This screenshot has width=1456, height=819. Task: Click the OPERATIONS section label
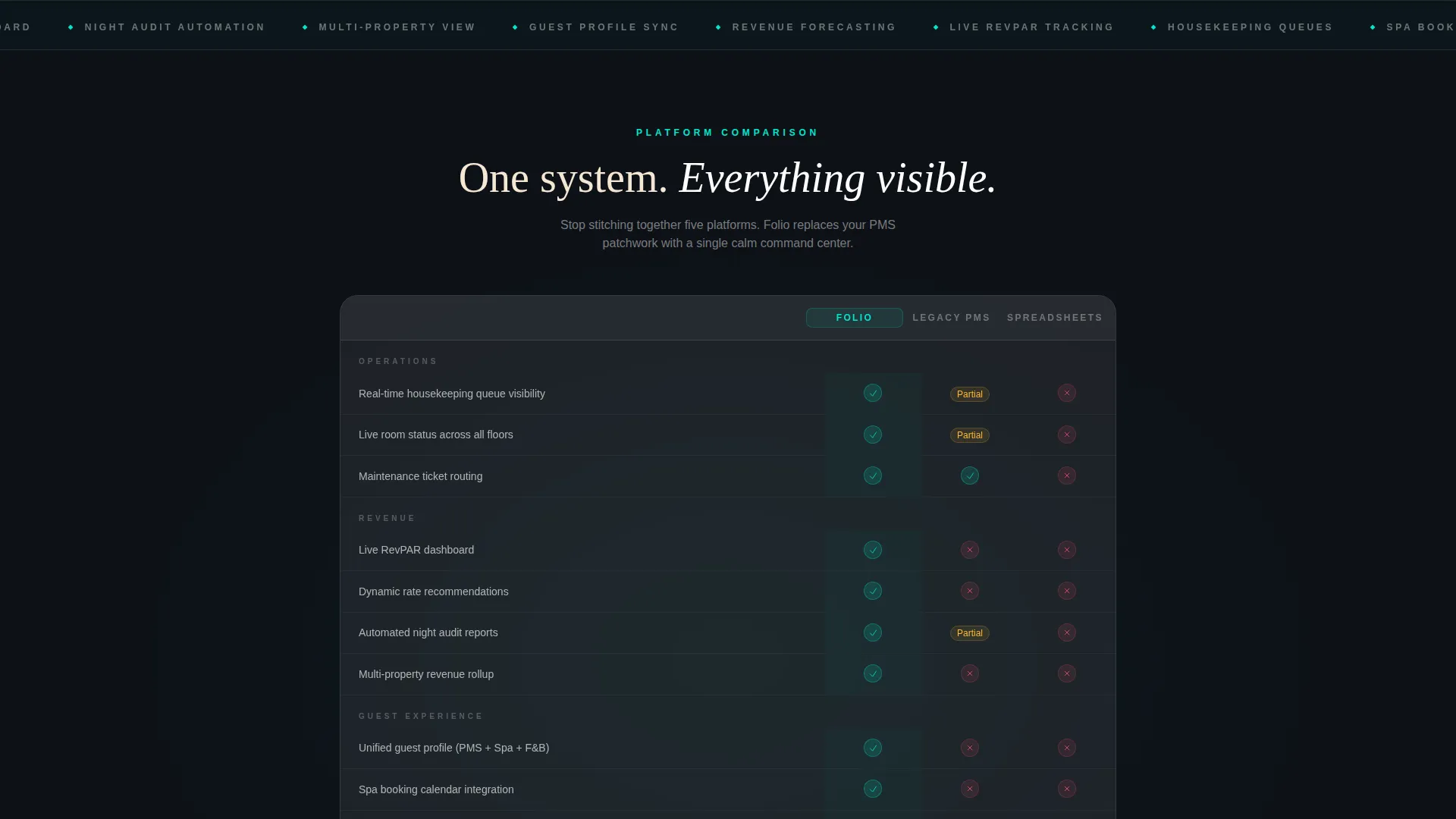click(x=398, y=362)
